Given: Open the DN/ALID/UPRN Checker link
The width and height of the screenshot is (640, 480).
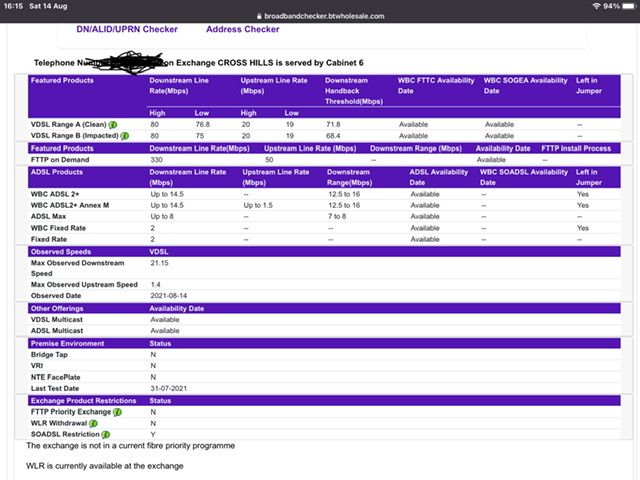Looking at the screenshot, I should coord(127,29).
